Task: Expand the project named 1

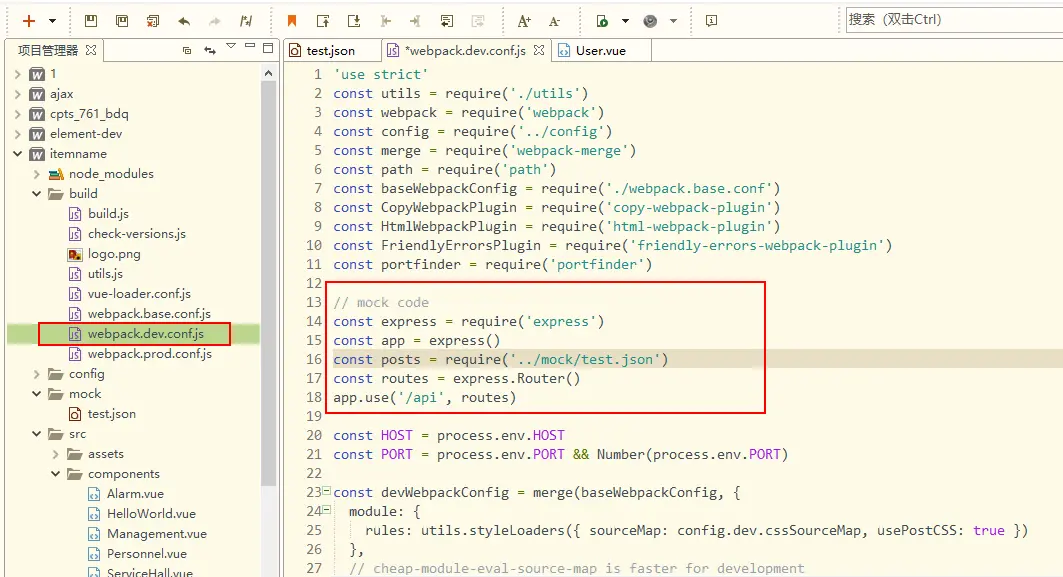Action: pos(18,74)
